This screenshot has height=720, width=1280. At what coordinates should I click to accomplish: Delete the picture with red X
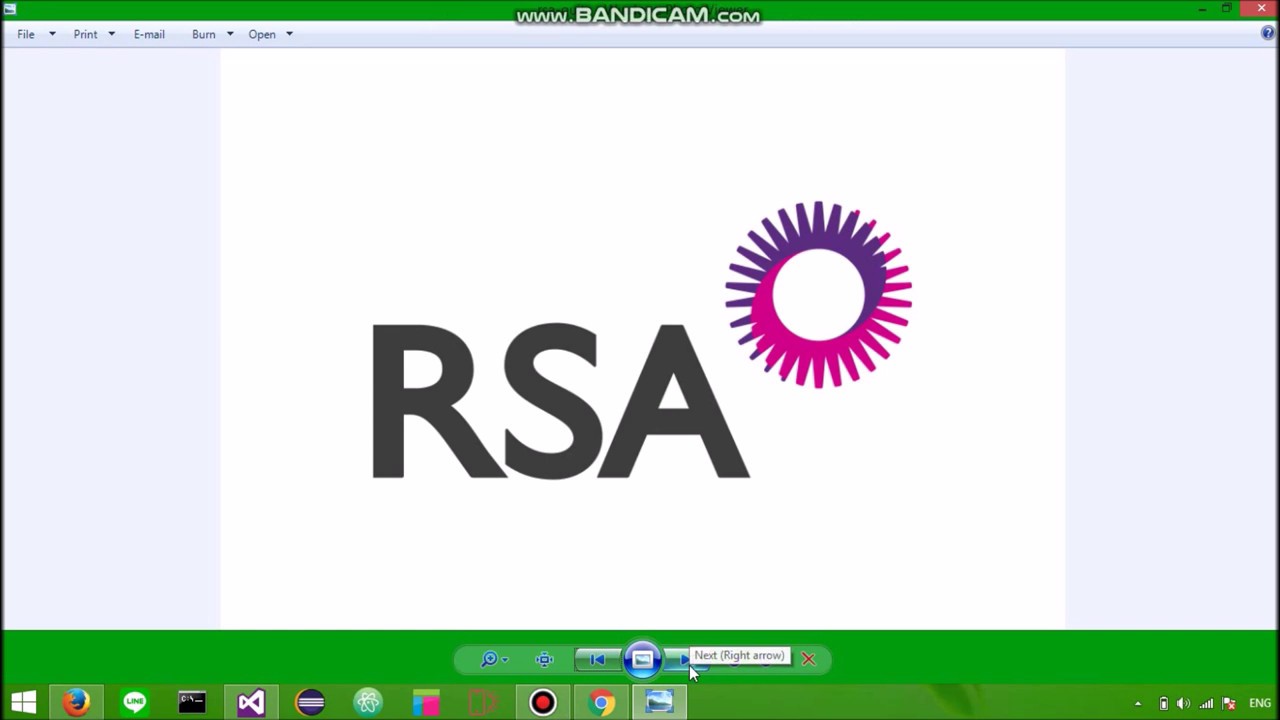click(808, 659)
